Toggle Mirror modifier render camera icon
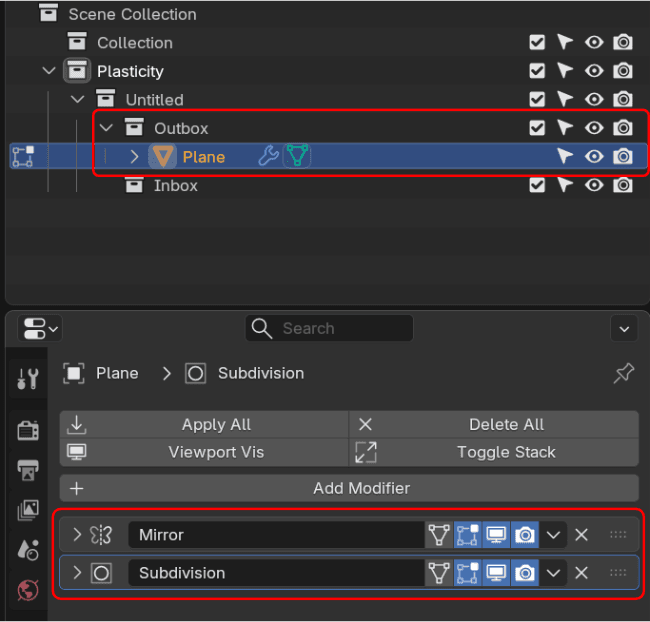 [x=524, y=535]
